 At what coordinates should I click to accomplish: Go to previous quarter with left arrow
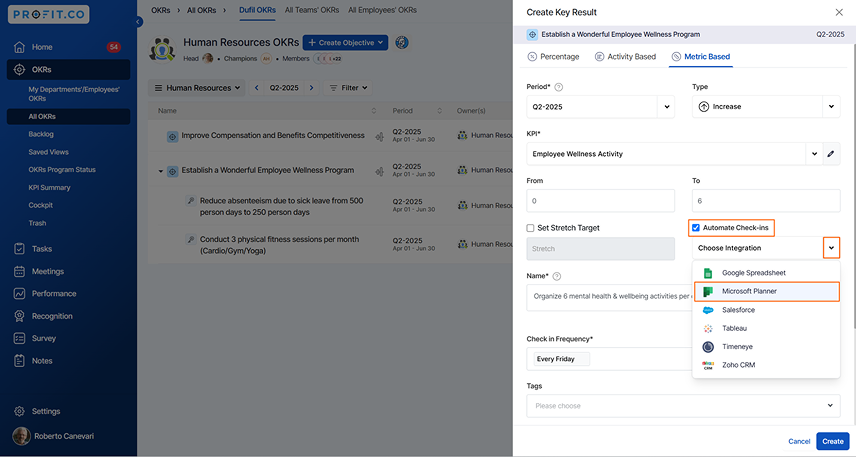tap(257, 88)
